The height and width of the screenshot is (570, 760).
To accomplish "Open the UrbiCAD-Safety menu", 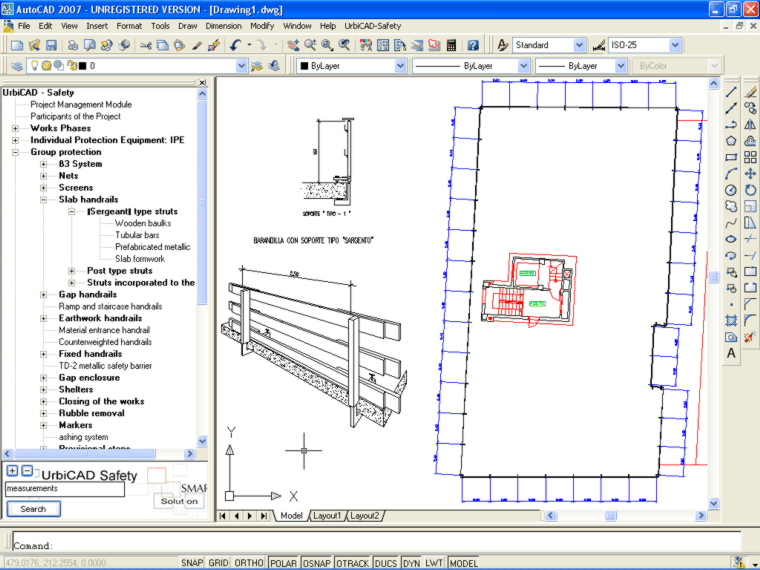I will [x=373, y=26].
